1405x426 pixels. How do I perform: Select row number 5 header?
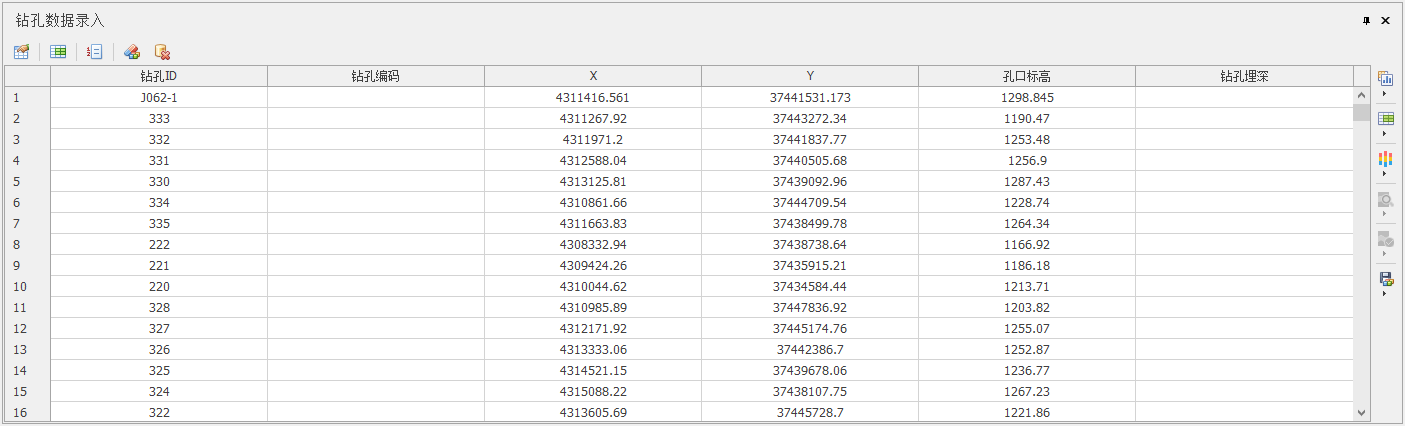[x=27, y=182]
